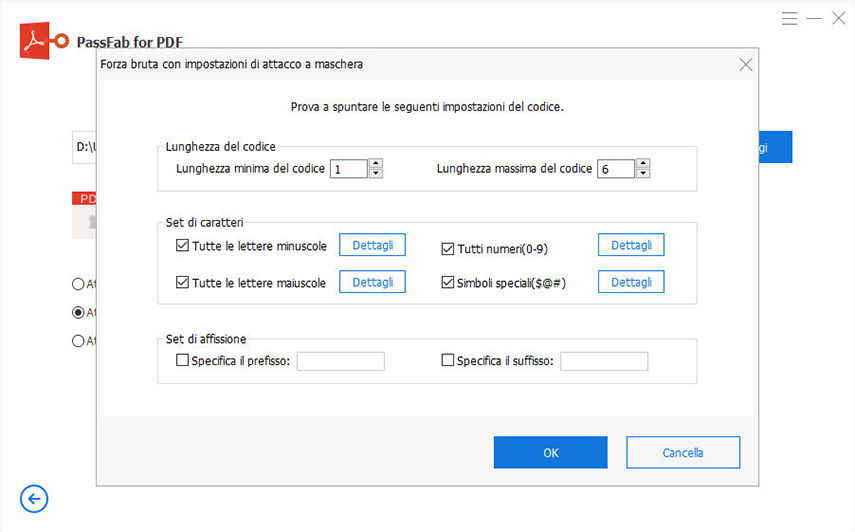Click the minimum code length field
The image size is (855, 532).
coord(349,169)
